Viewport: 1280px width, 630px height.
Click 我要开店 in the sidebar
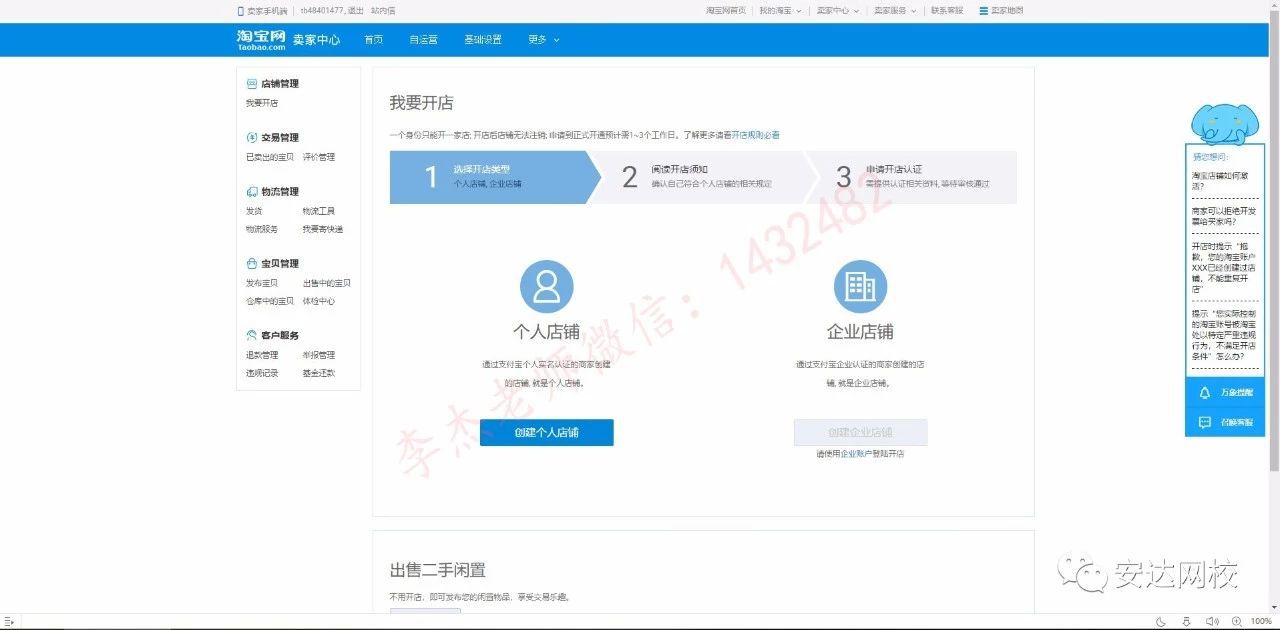[262, 103]
